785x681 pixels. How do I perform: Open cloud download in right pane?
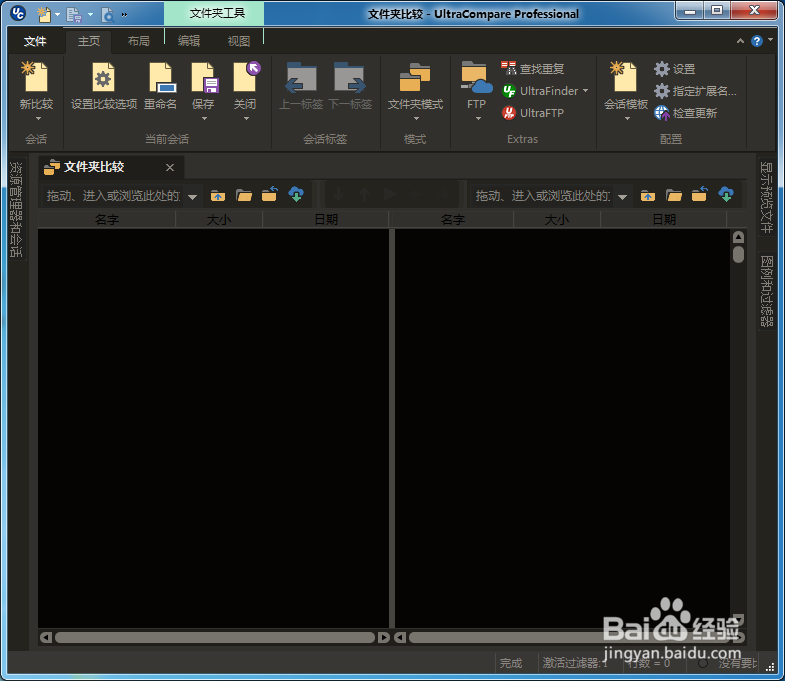(x=726, y=194)
